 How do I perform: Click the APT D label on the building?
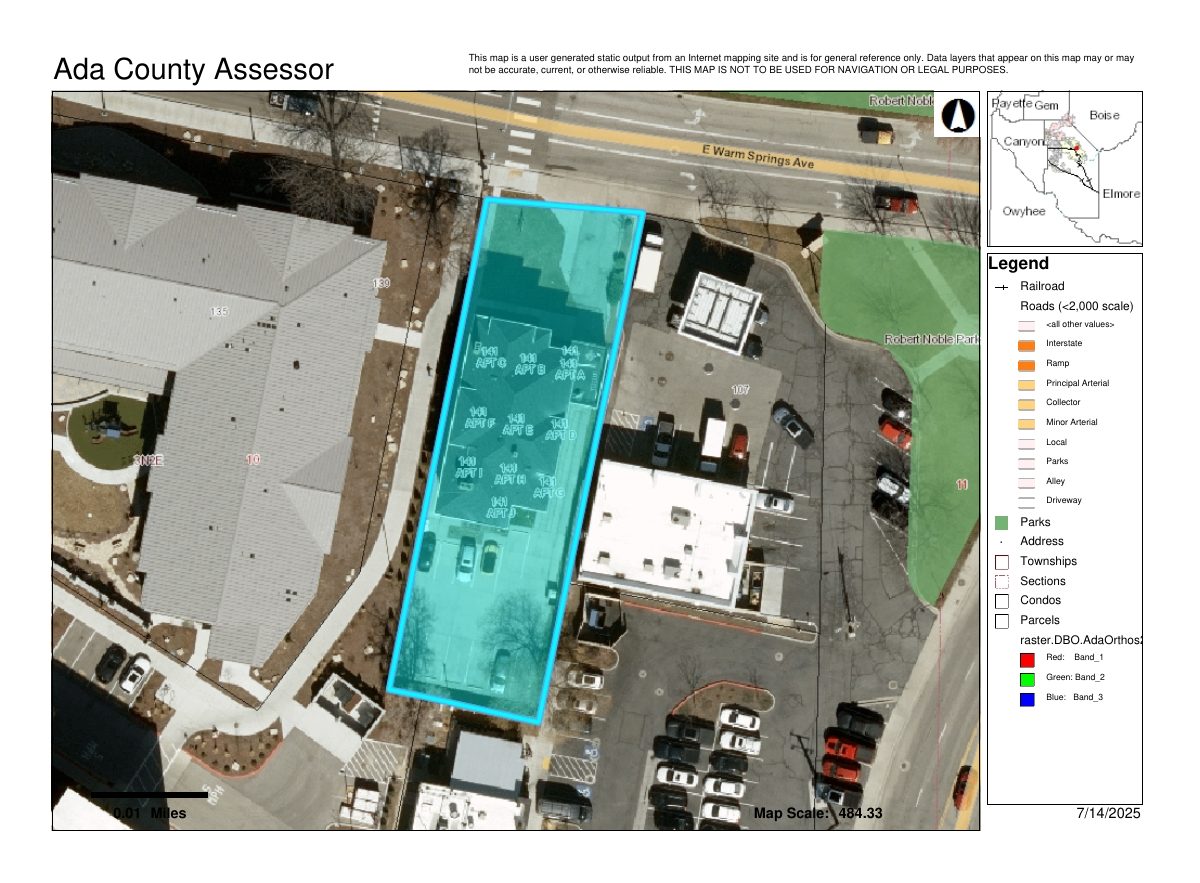561,435
